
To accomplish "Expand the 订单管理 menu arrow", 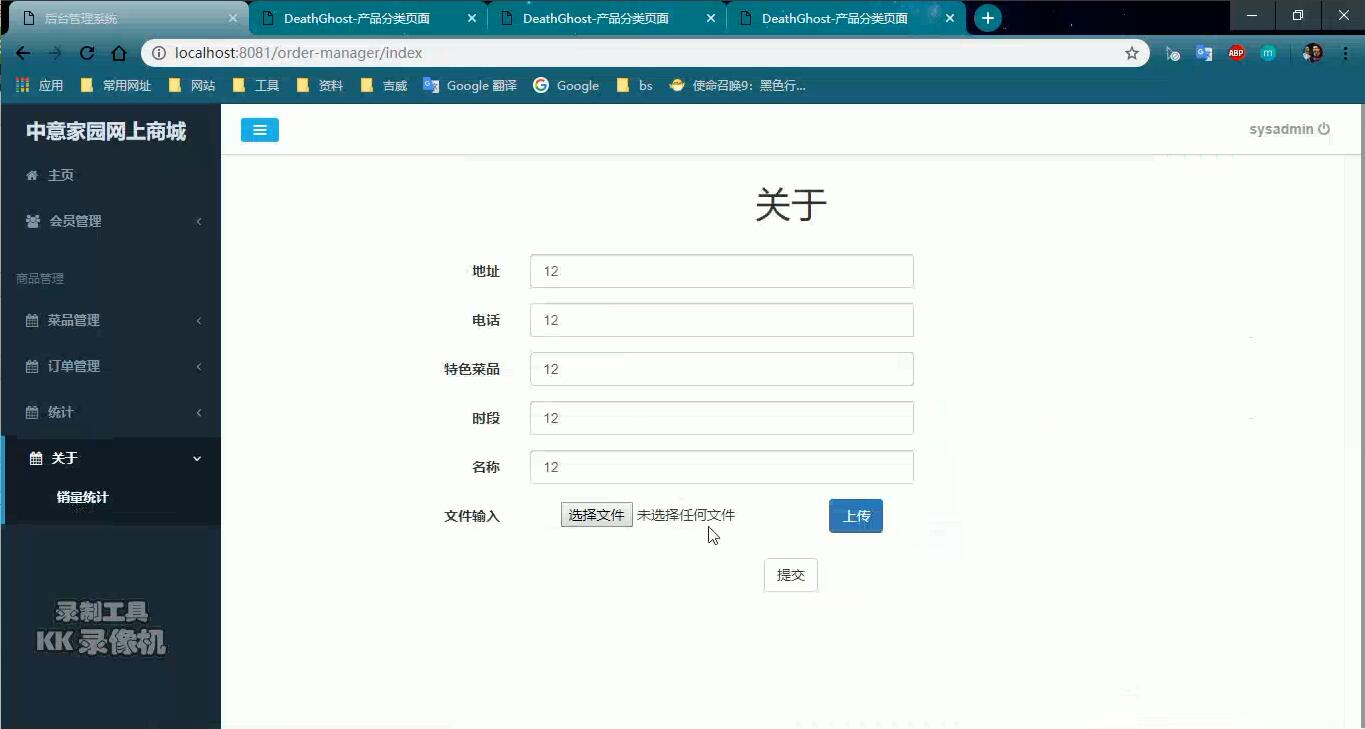I will [199, 366].
